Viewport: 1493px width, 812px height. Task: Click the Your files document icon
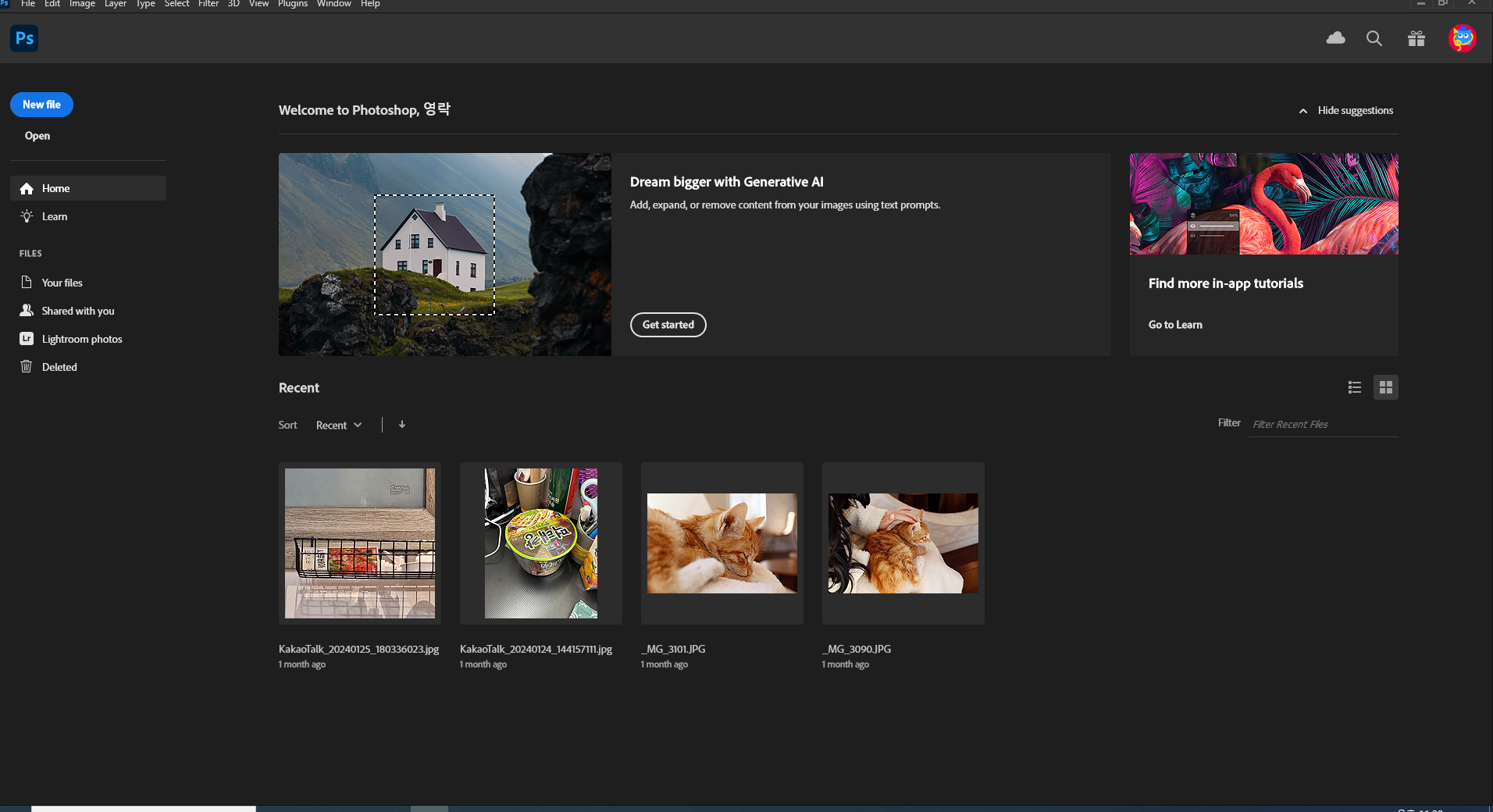tap(27, 282)
